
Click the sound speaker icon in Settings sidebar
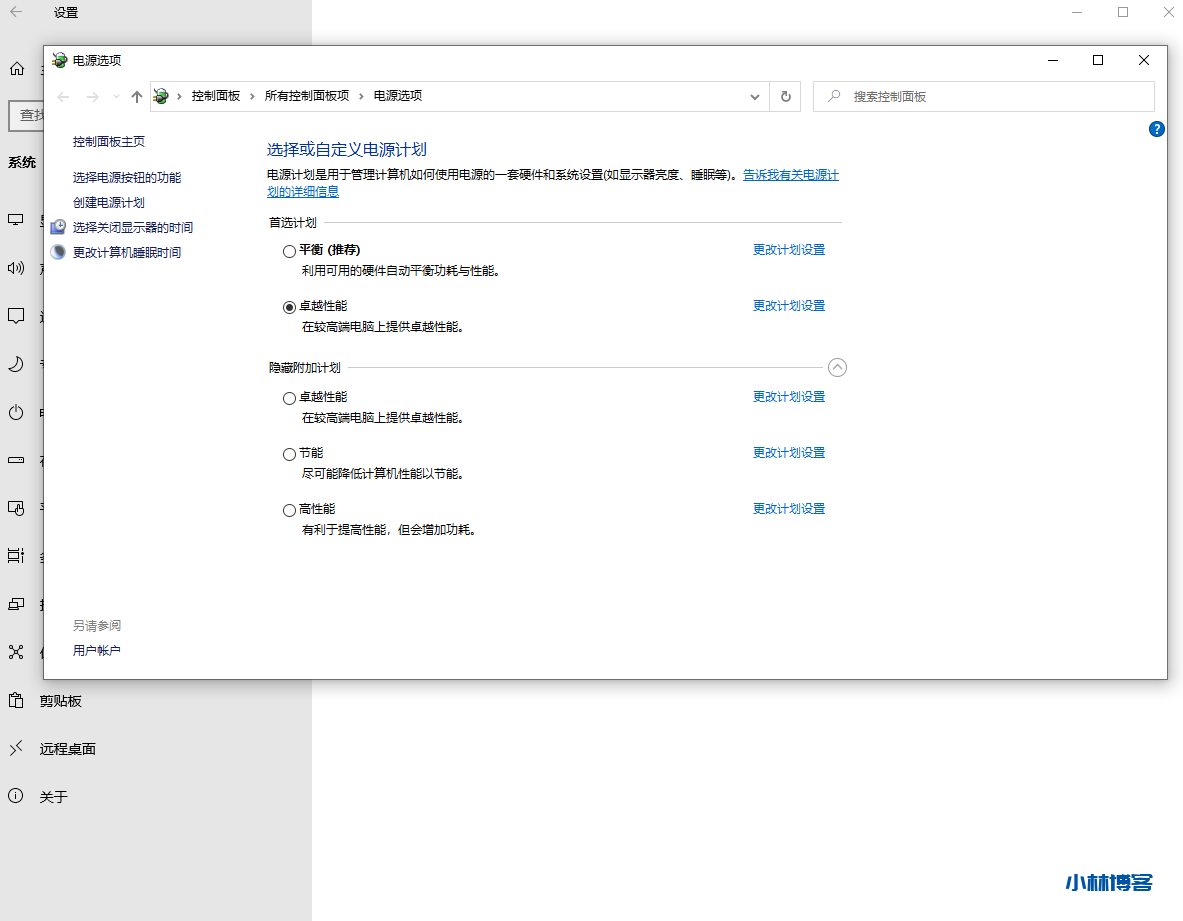tap(16, 268)
